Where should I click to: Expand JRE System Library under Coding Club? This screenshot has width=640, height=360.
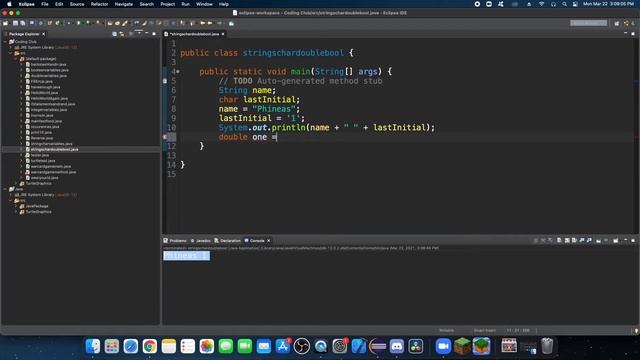(11, 47)
